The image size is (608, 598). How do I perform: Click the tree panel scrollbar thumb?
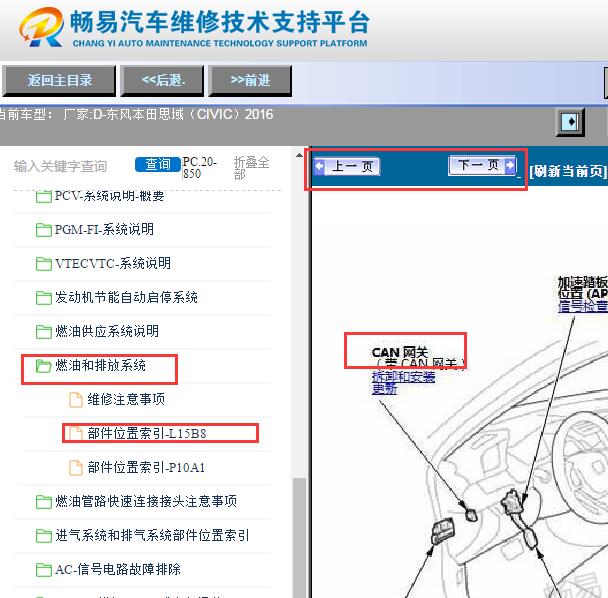click(x=299, y=538)
